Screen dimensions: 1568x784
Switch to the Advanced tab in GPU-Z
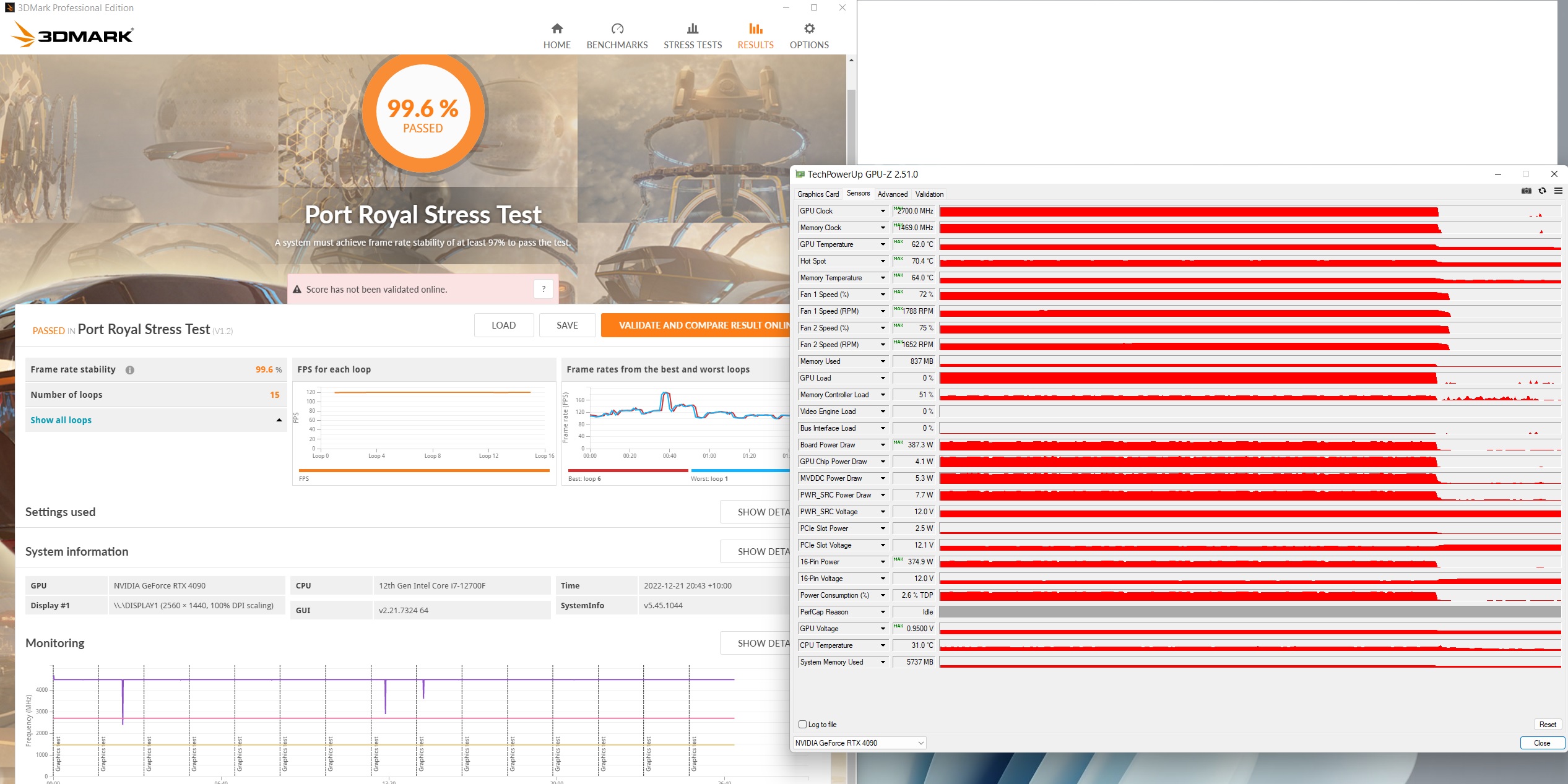892,194
